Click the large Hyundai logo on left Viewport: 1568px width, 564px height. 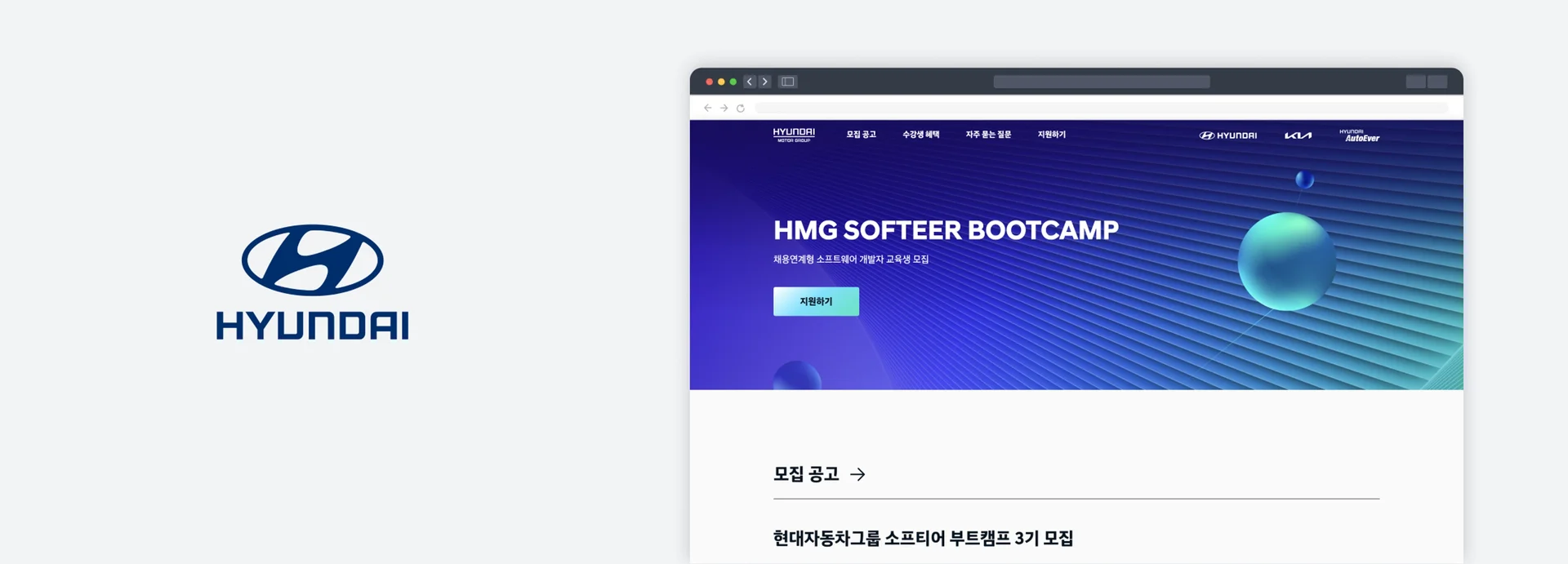(x=312, y=282)
